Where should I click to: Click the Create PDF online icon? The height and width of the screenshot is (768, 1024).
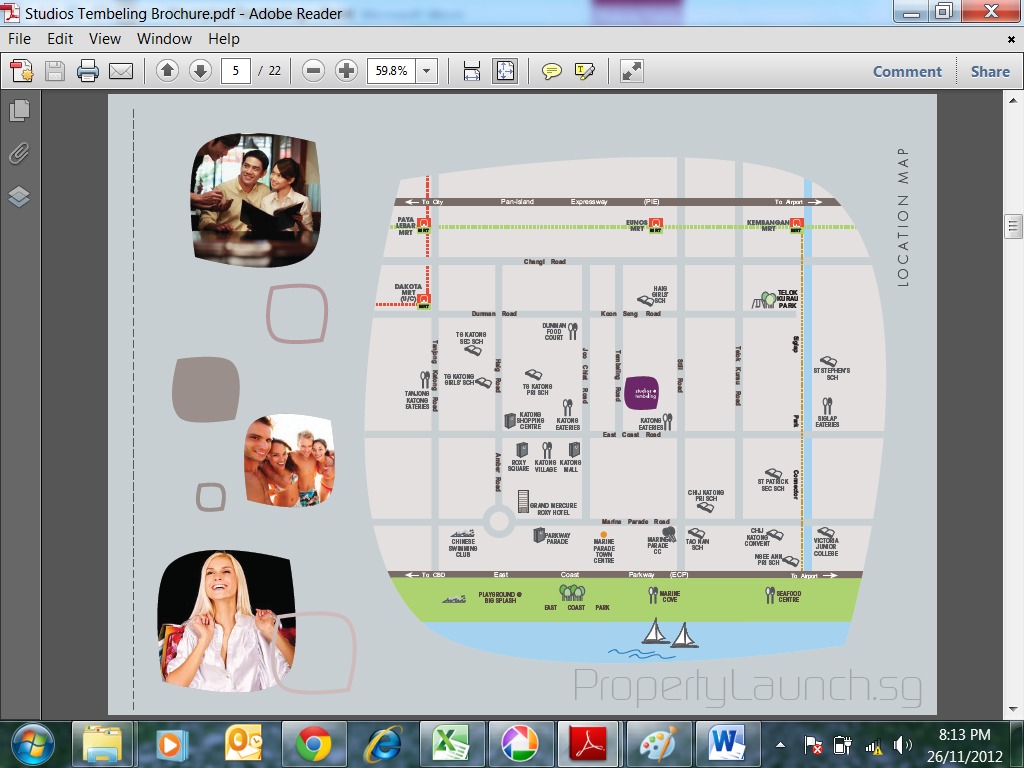(22, 71)
